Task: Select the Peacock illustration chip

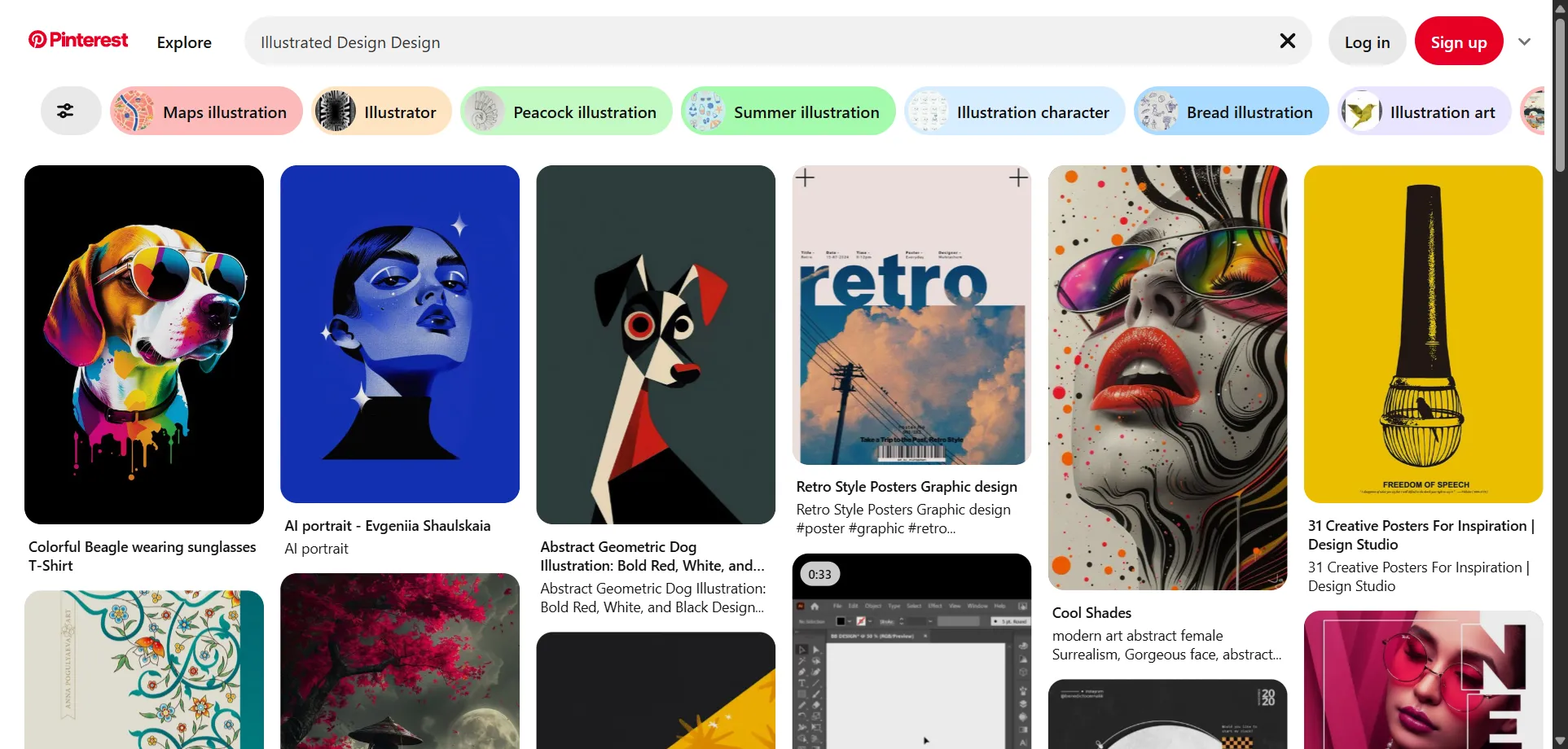Action: pyautogui.click(x=566, y=112)
